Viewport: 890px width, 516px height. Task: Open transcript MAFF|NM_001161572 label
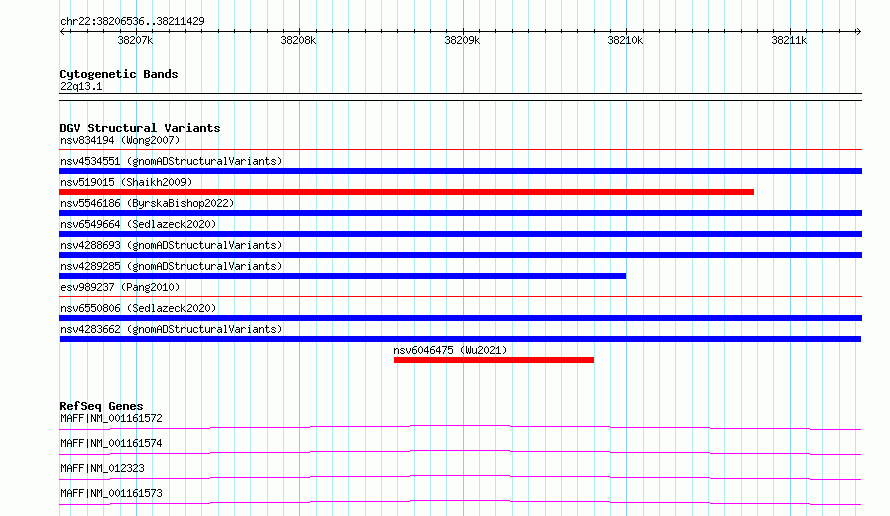tap(111, 418)
